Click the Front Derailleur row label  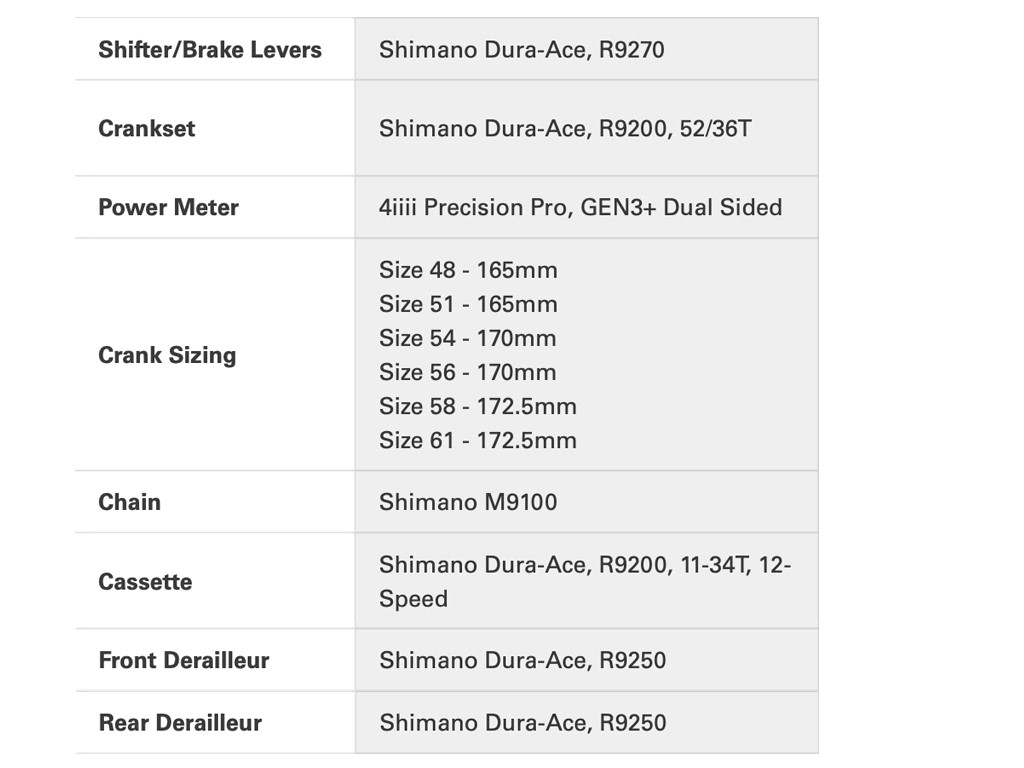pos(184,660)
